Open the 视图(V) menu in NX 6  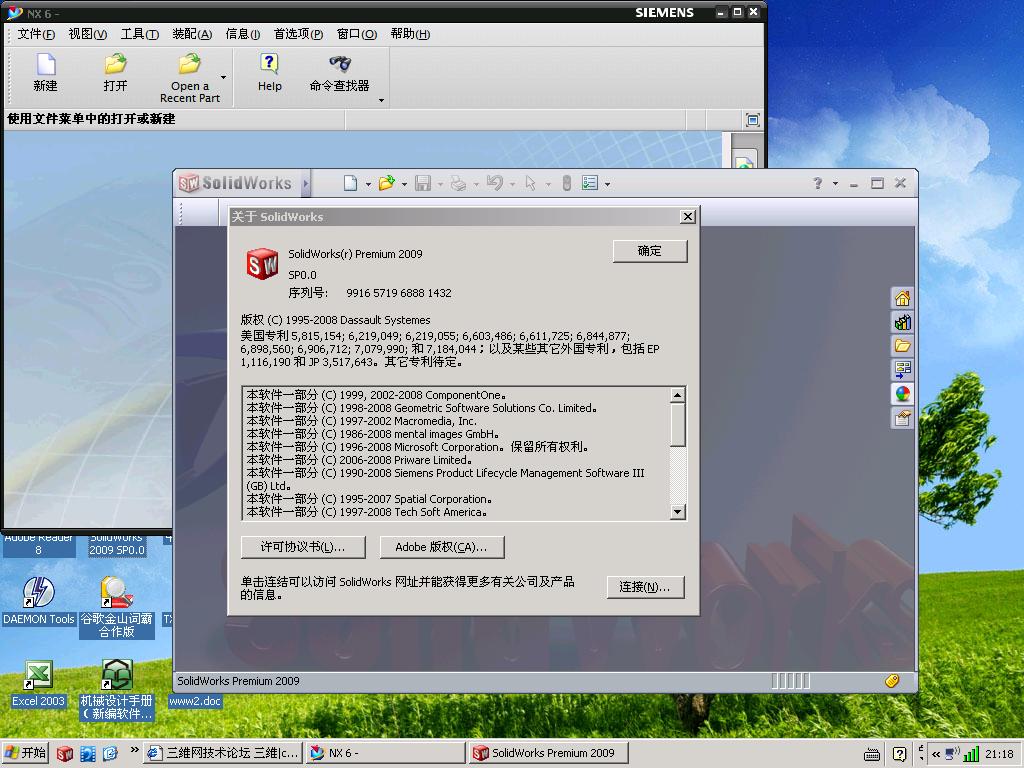(88, 34)
